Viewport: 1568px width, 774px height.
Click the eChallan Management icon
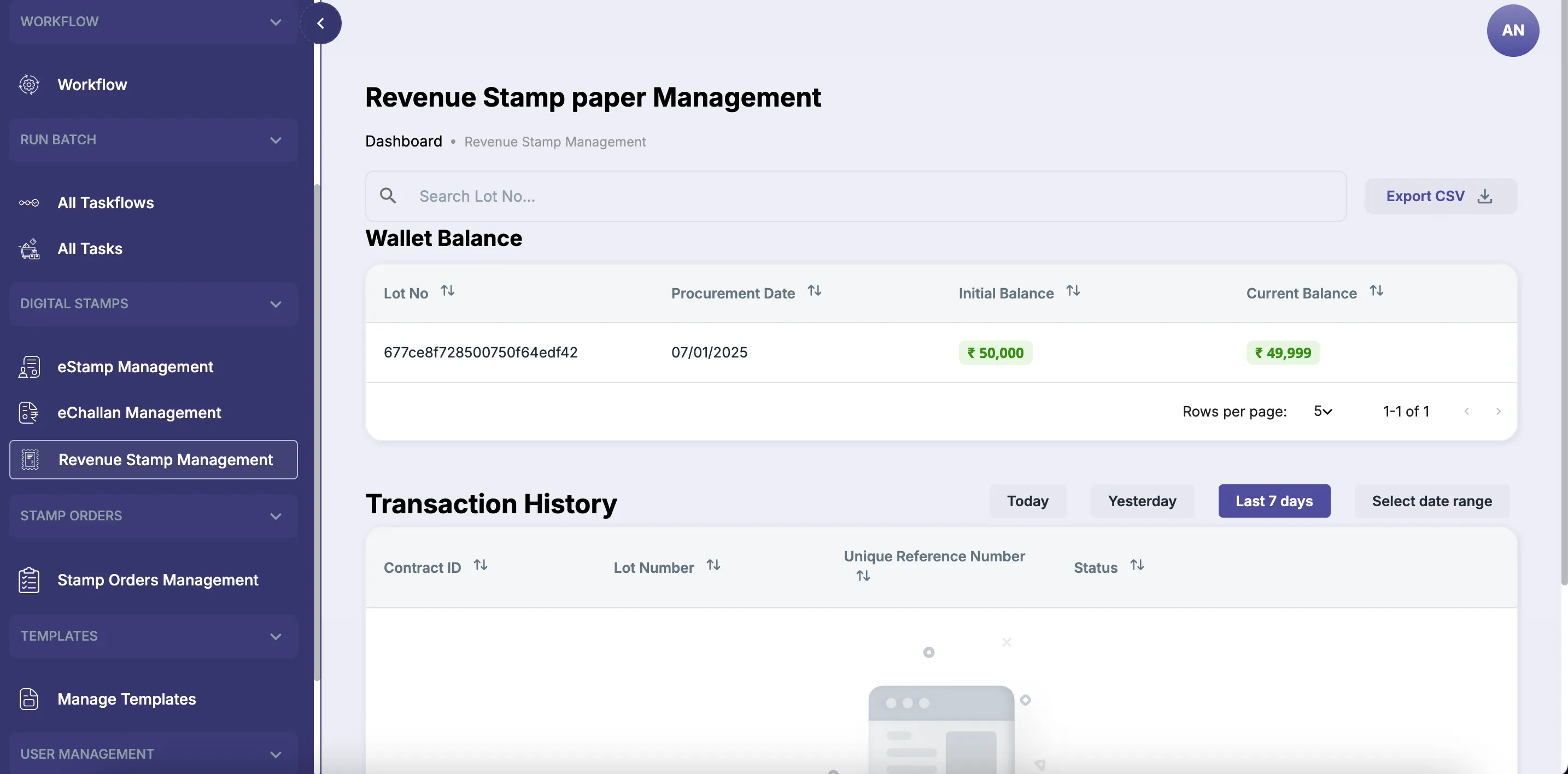(x=28, y=413)
